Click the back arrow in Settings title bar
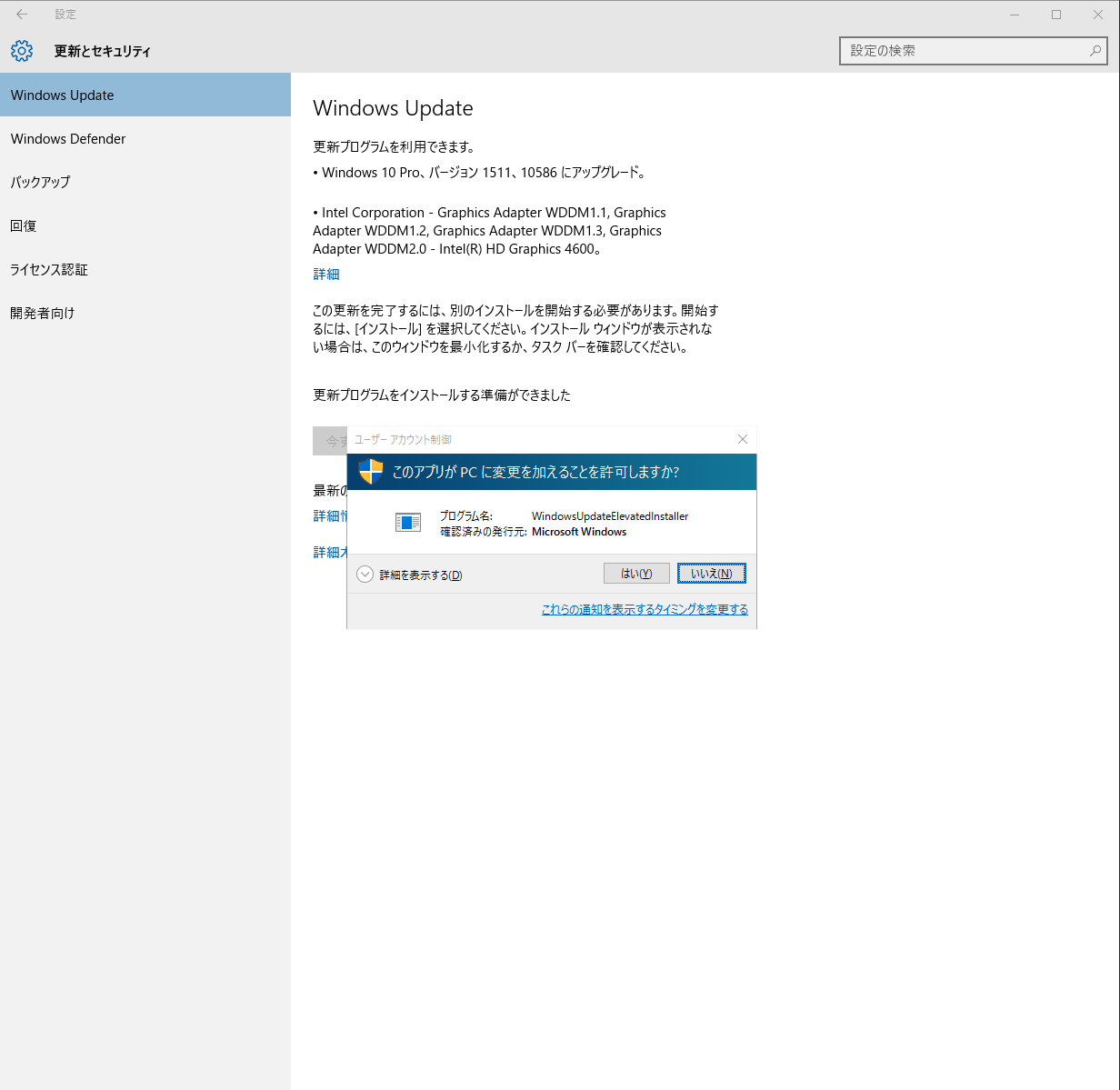This screenshot has width=1120, height=1090. pos(22,15)
